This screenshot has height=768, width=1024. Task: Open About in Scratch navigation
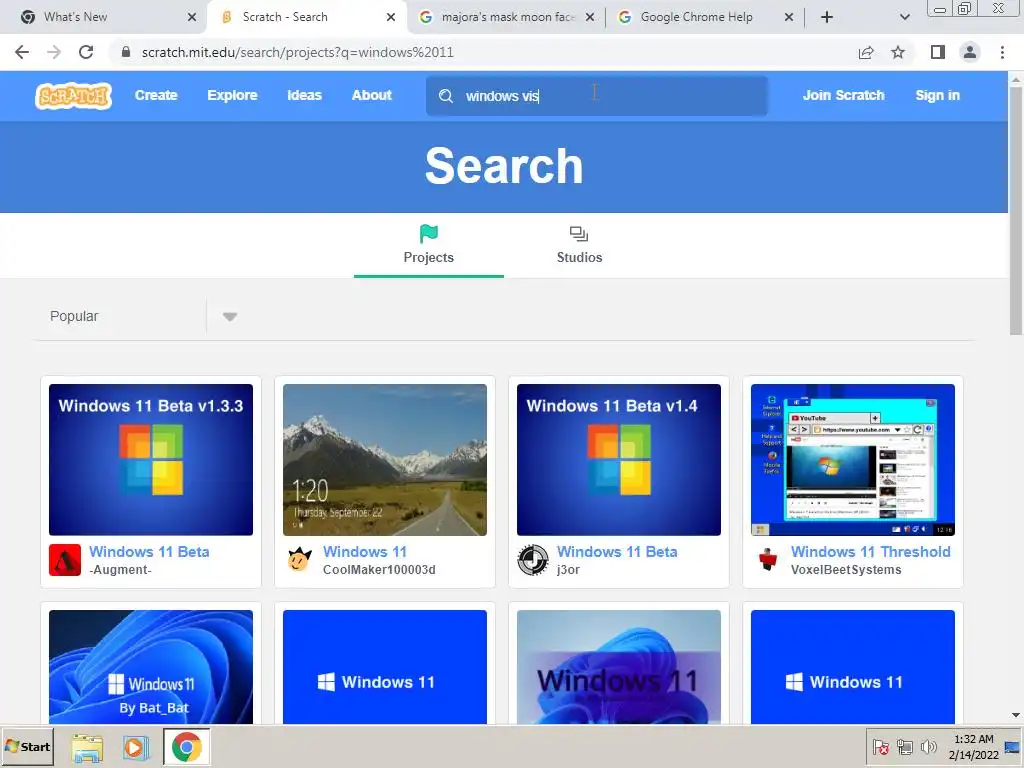click(372, 95)
